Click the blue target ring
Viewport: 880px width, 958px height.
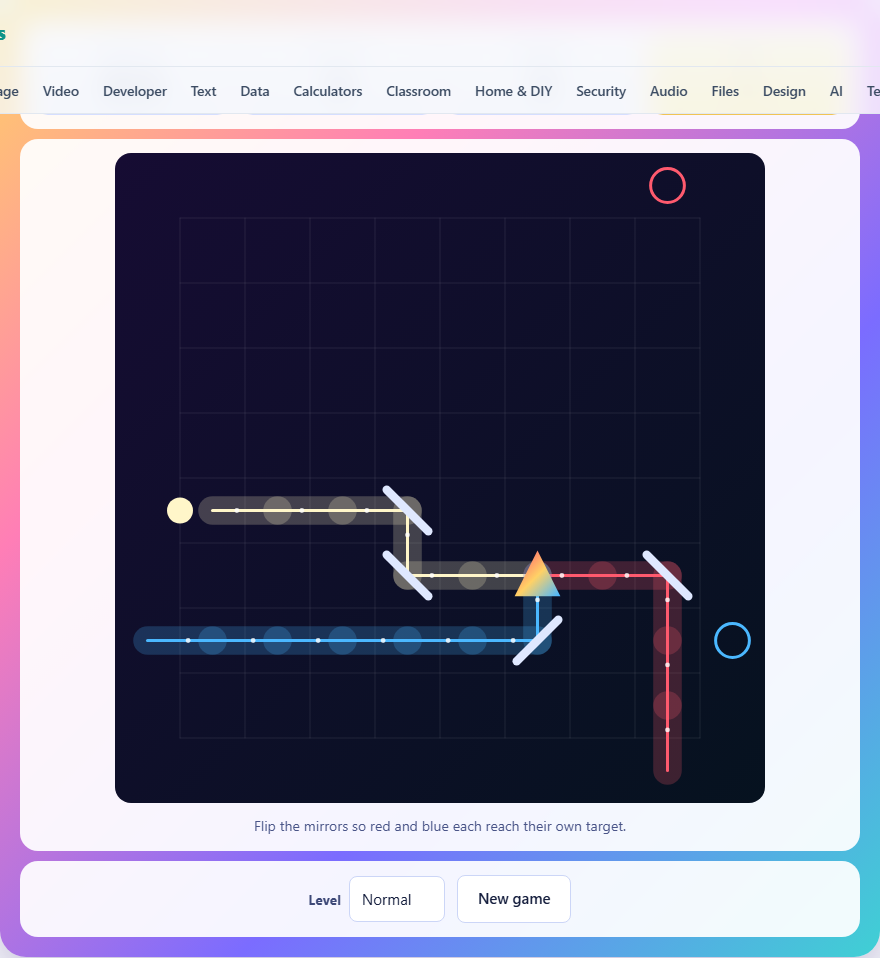click(732, 640)
